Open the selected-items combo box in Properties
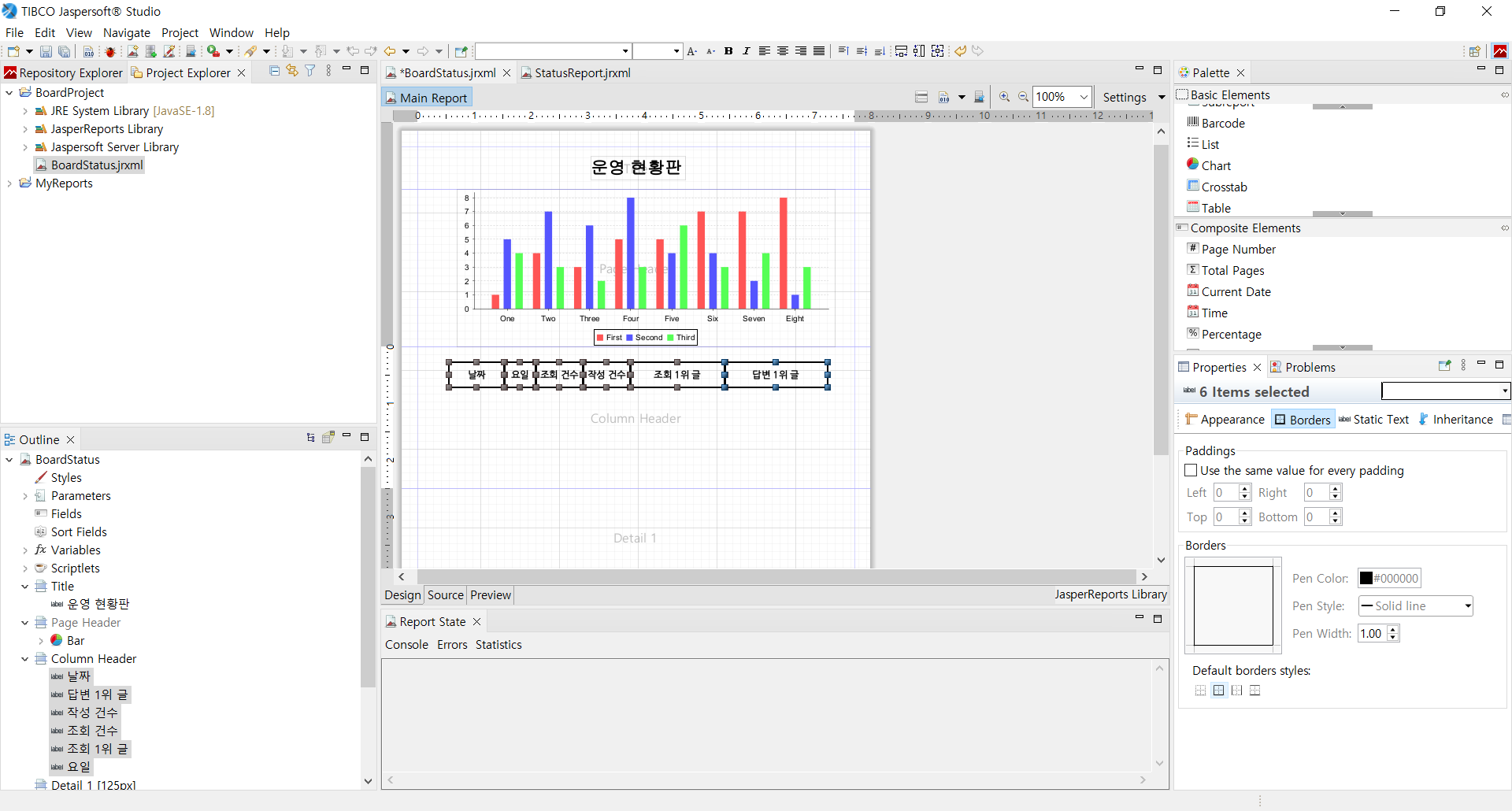The image size is (1512, 811). pyautogui.click(x=1446, y=391)
